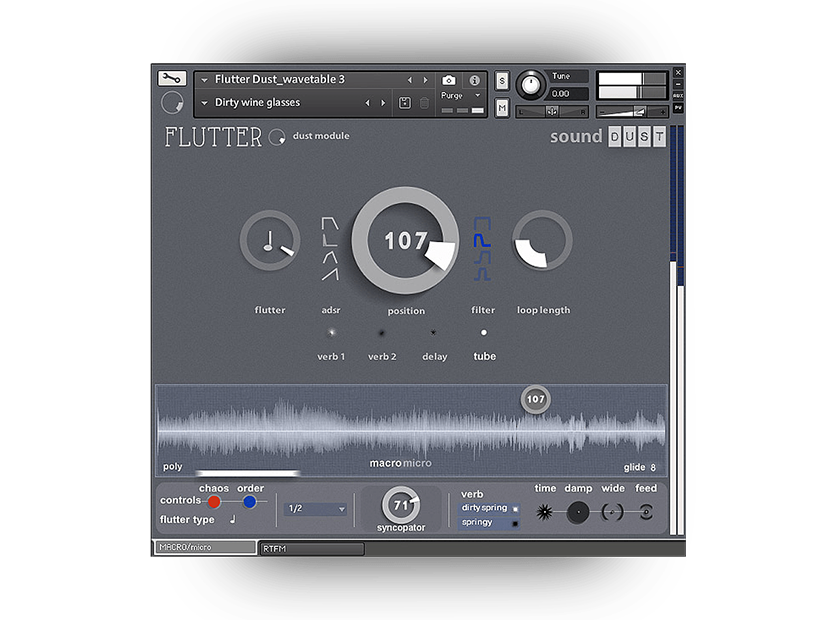
Task: Click the top ADSR envelope shape
Action: tap(330, 223)
